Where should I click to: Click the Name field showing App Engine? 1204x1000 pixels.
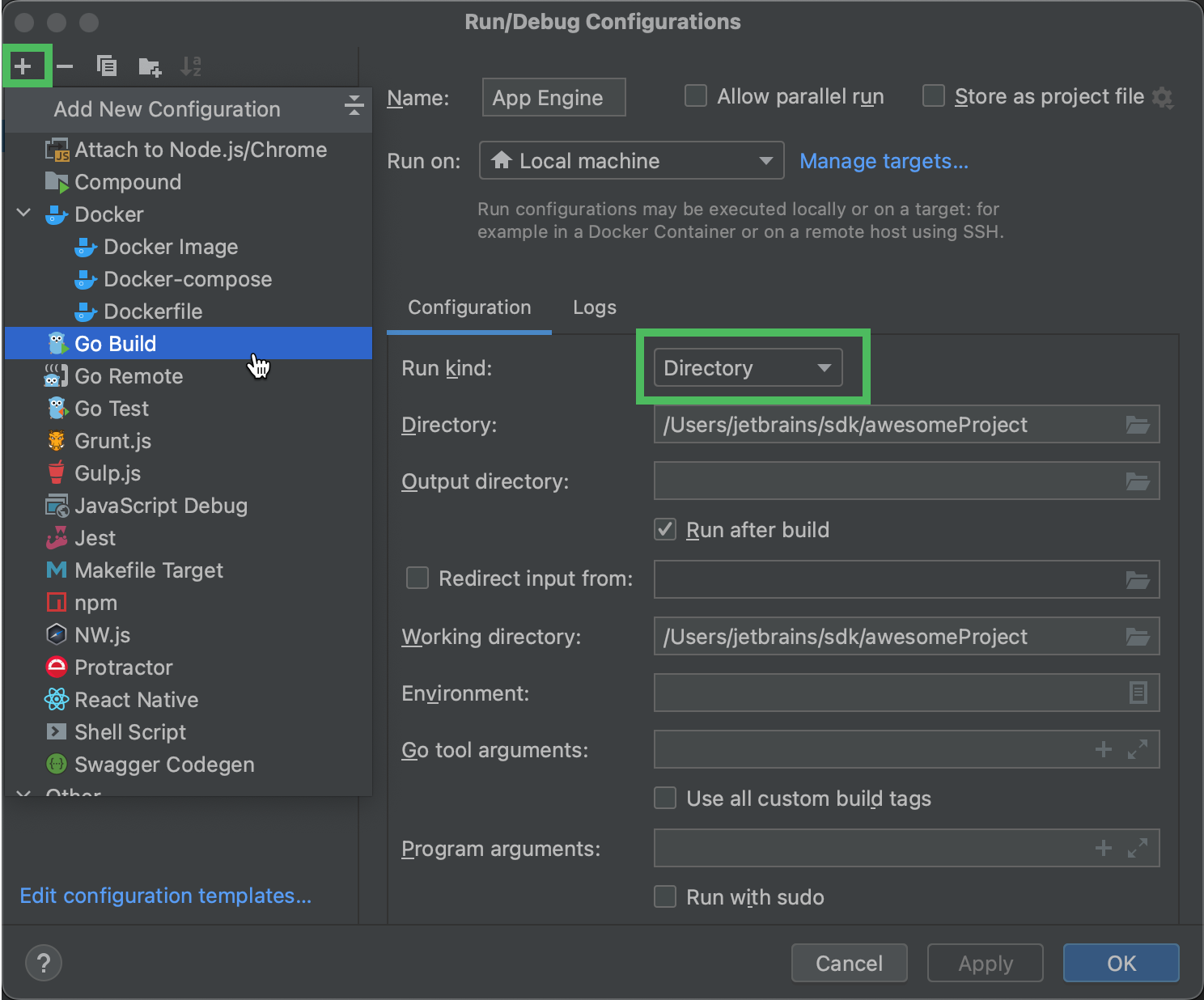[x=553, y=97]
